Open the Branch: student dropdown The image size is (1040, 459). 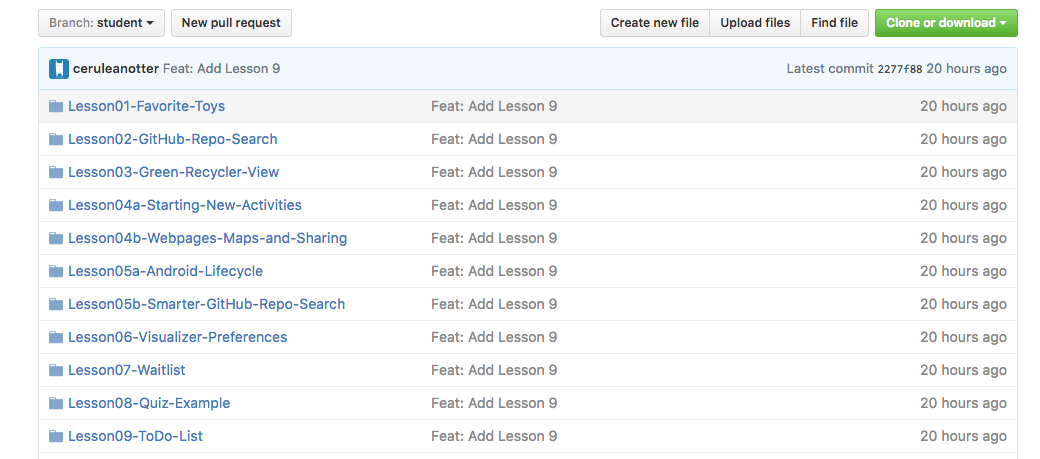(x=101, y=23)
